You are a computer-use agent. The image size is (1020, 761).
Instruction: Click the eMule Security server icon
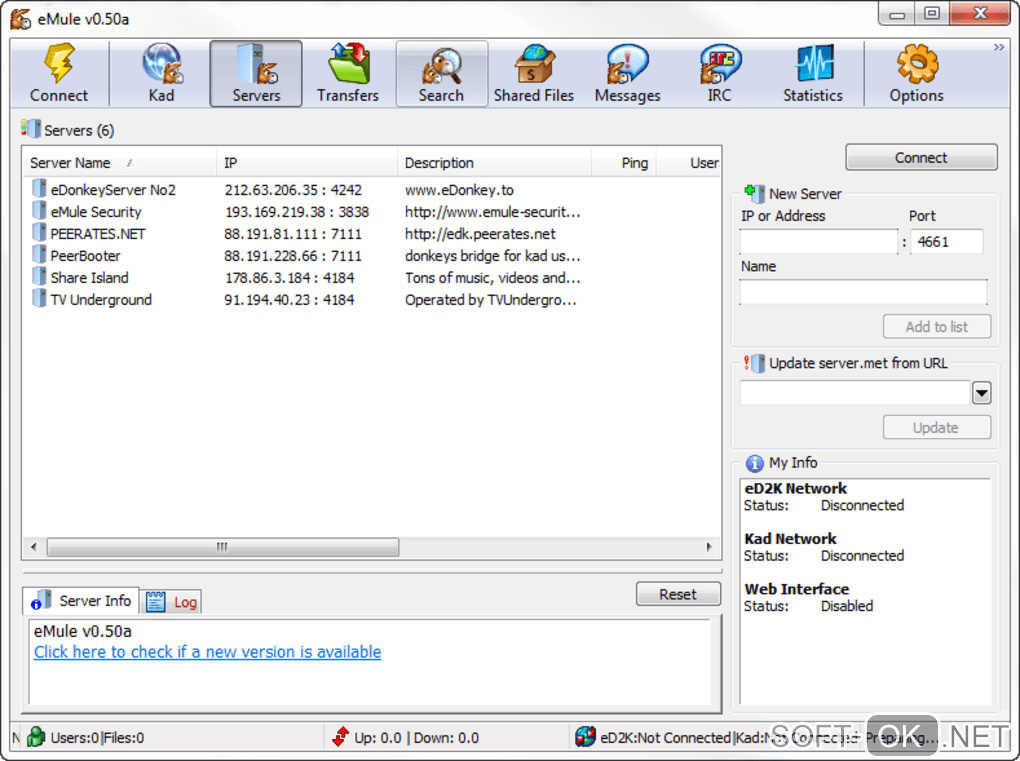point(39,211)
